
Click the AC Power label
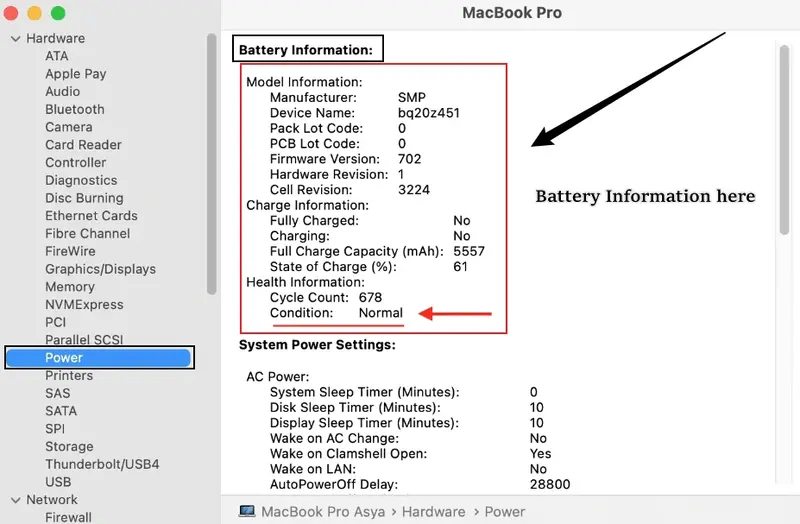[x=278, y=377]
